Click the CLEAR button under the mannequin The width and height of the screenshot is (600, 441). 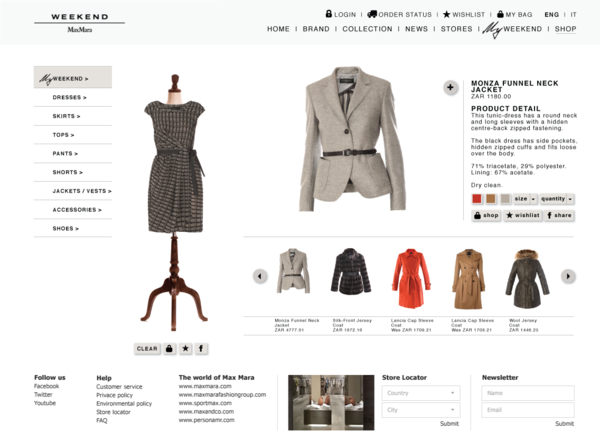[x=146, y=349]
